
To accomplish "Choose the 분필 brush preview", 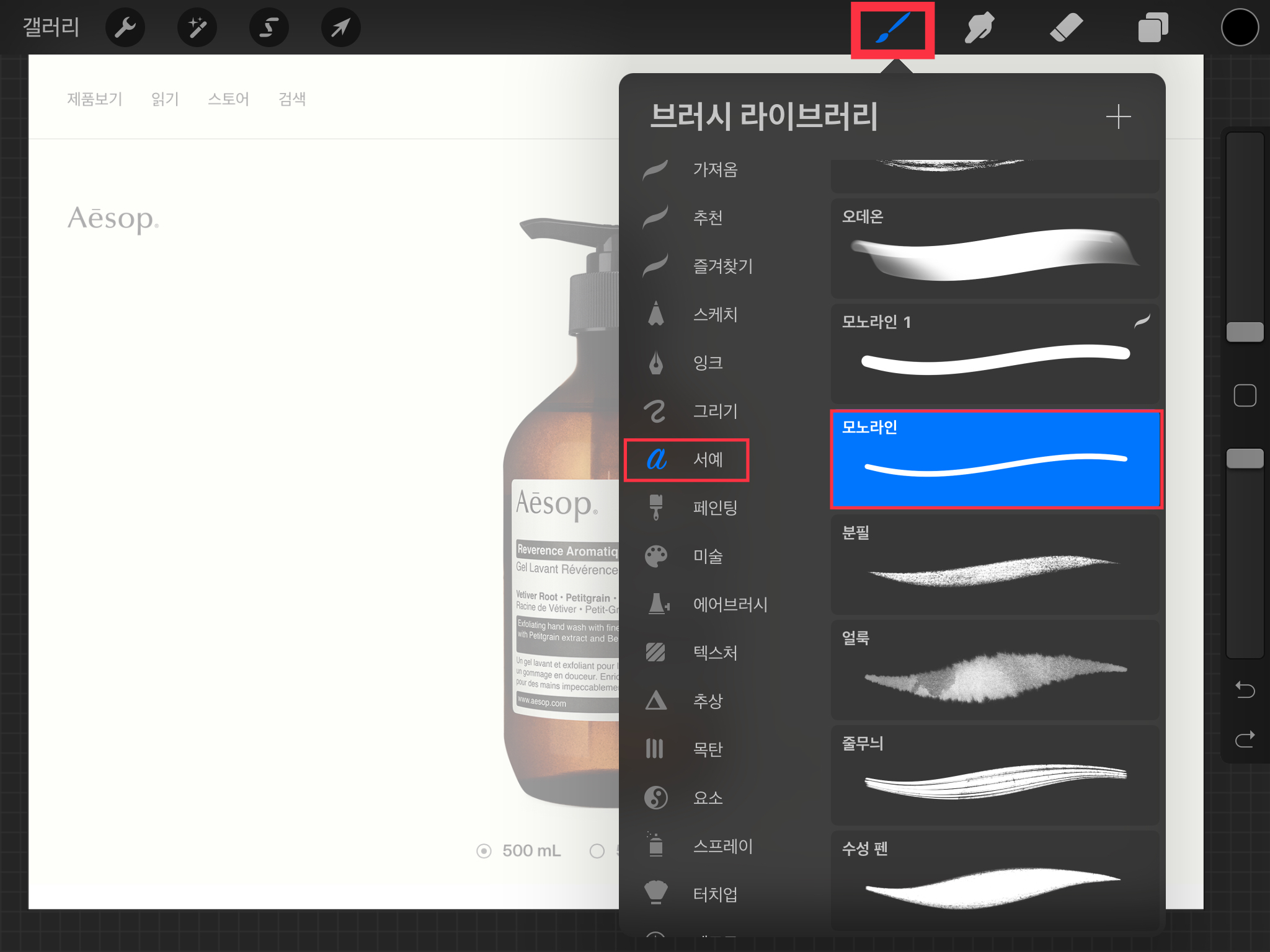I will (x=995, y=565).
